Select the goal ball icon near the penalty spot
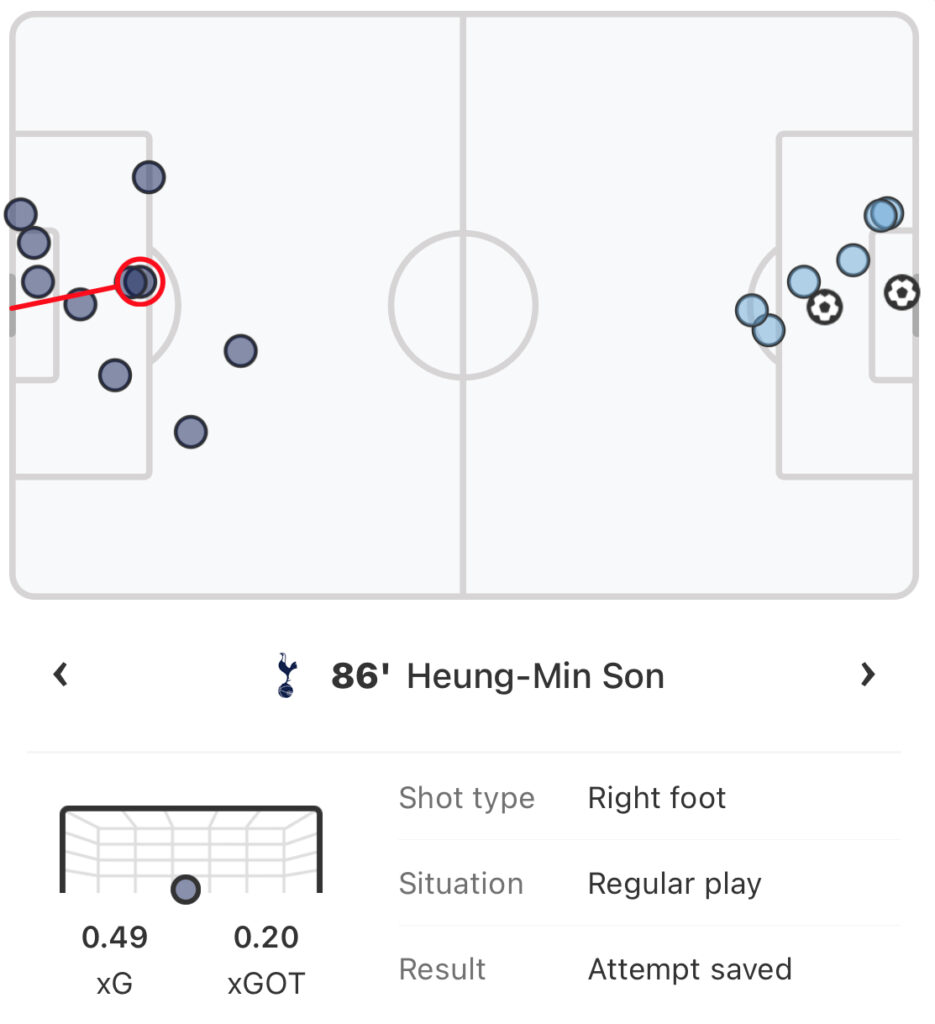Screen dimensions: 935x1024 pyautogui.click(x=824, y=307)
